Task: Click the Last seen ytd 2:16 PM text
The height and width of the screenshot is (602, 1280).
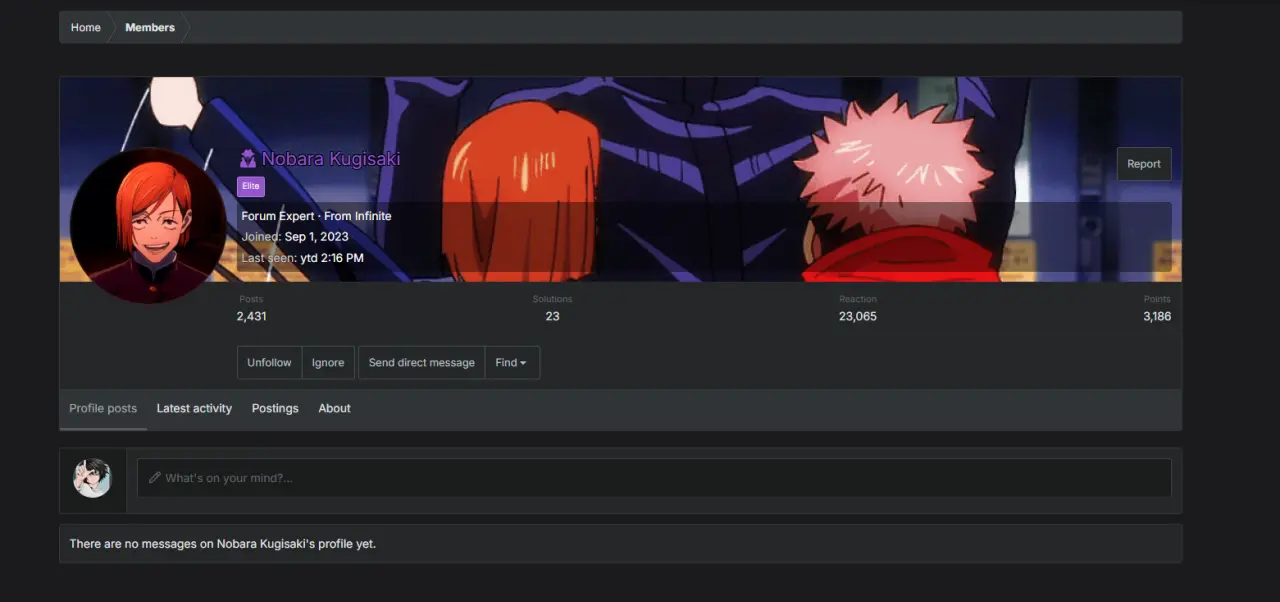Action: 302,258
